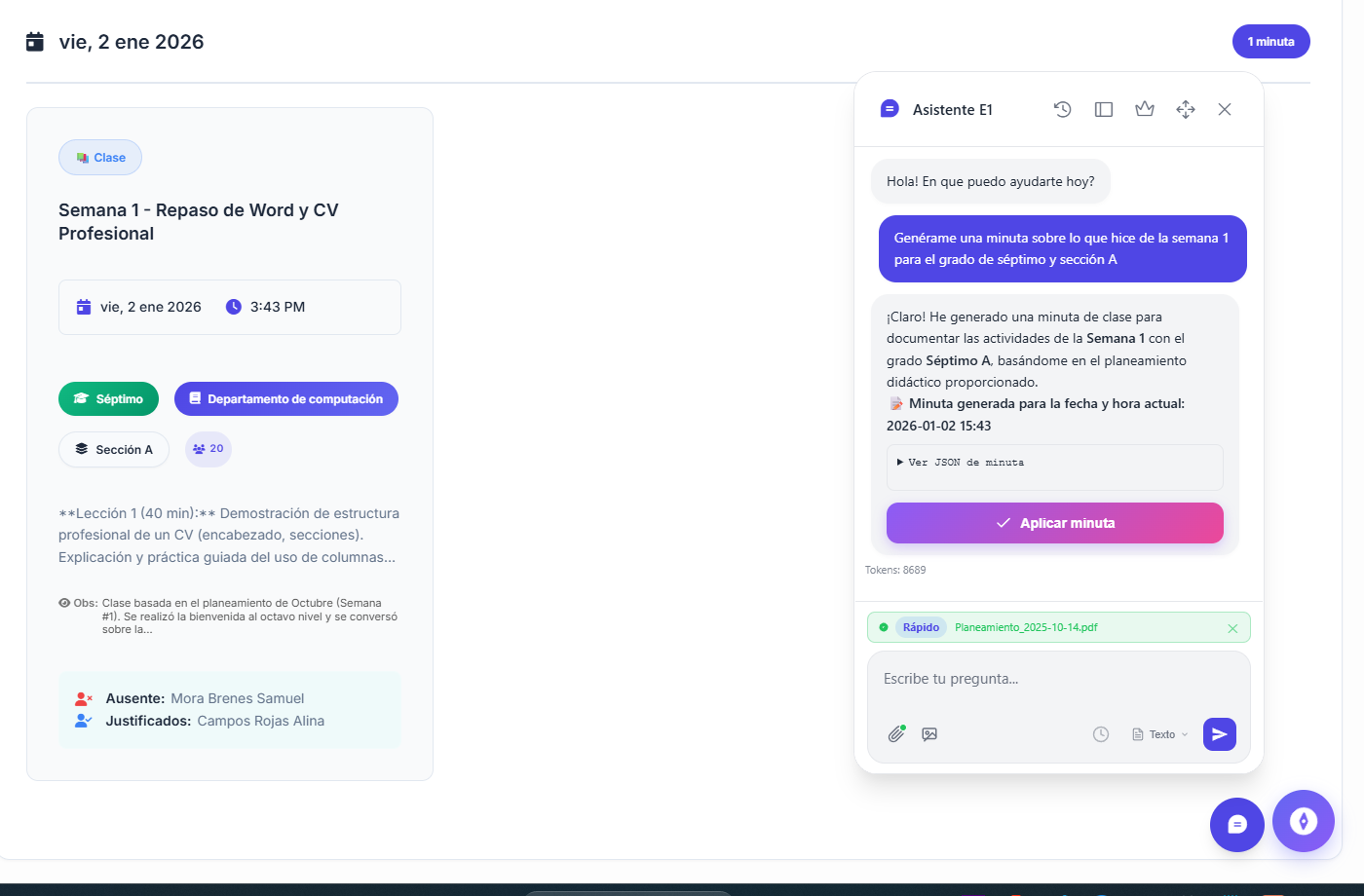
Task: Open the floating compass navigation button
Action: [1303, 821]
